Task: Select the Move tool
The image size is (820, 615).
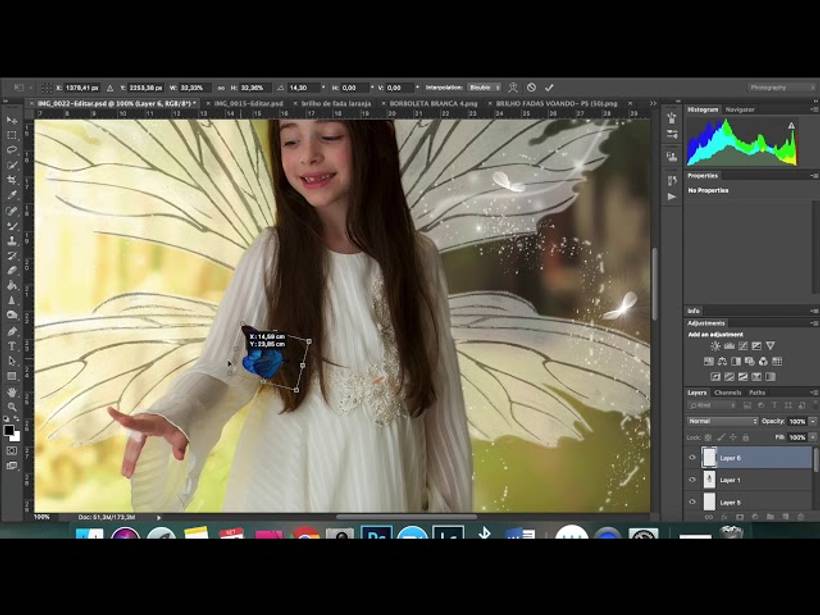Action: 12,120
